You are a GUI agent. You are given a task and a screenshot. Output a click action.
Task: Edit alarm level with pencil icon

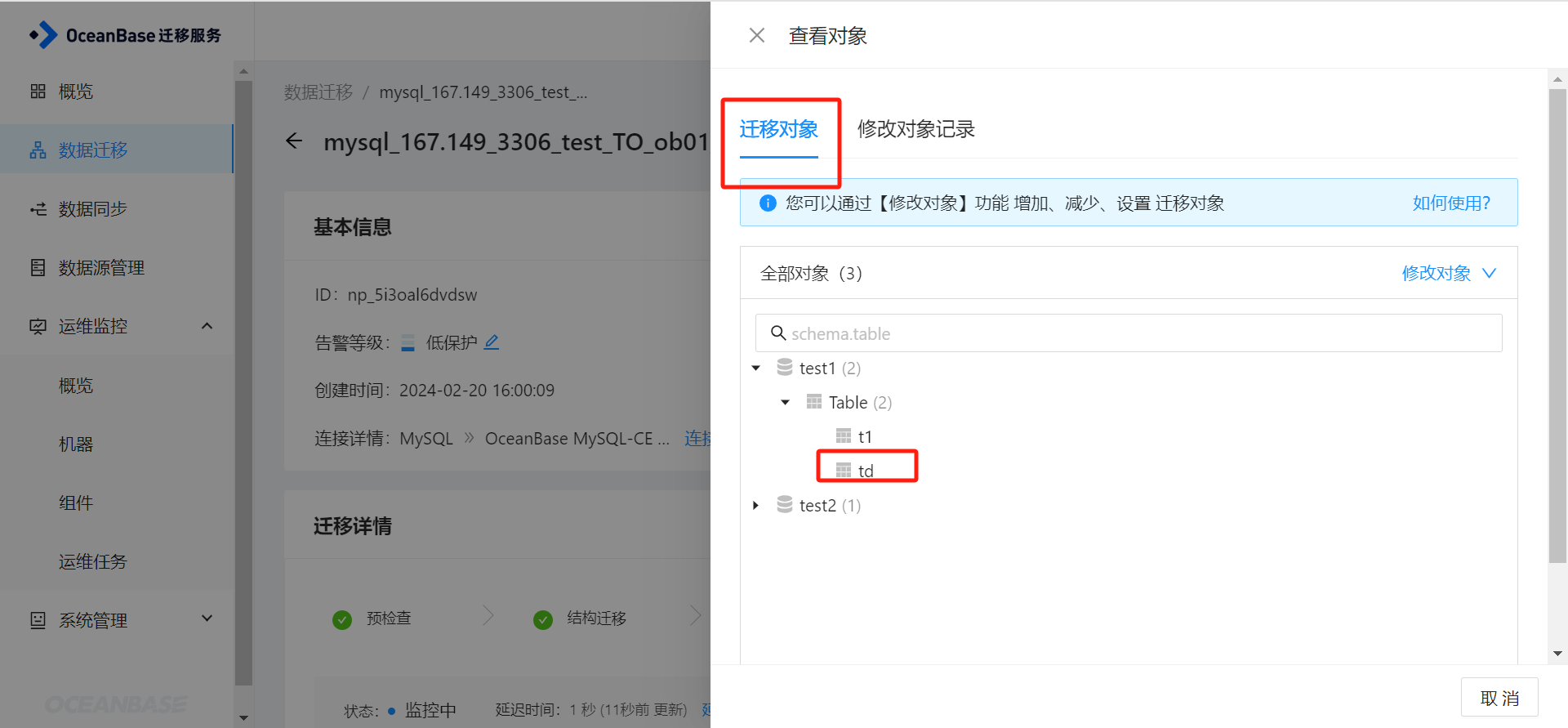point(492,342)
